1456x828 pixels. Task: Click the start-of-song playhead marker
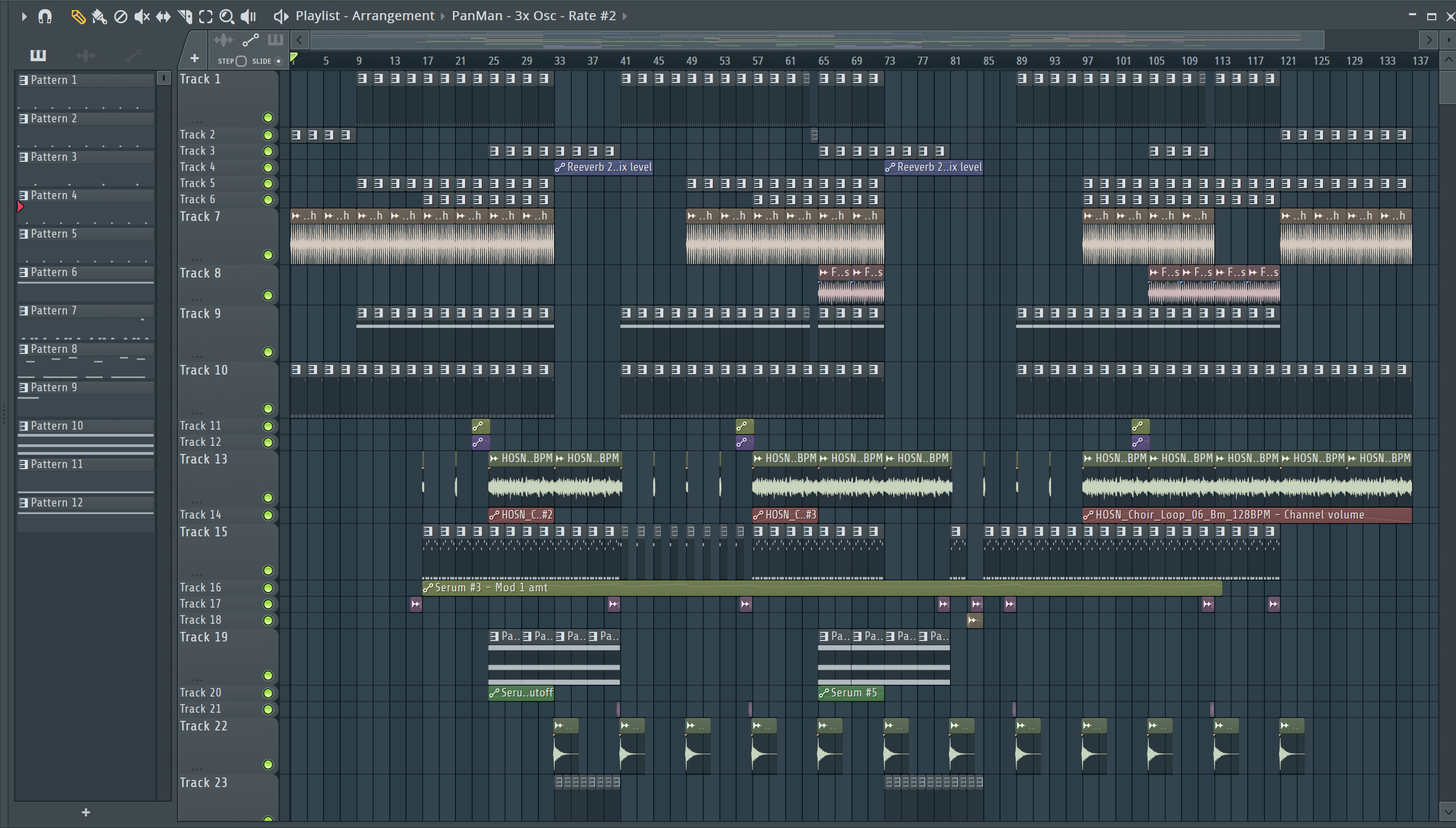click(x=294, y=58)
